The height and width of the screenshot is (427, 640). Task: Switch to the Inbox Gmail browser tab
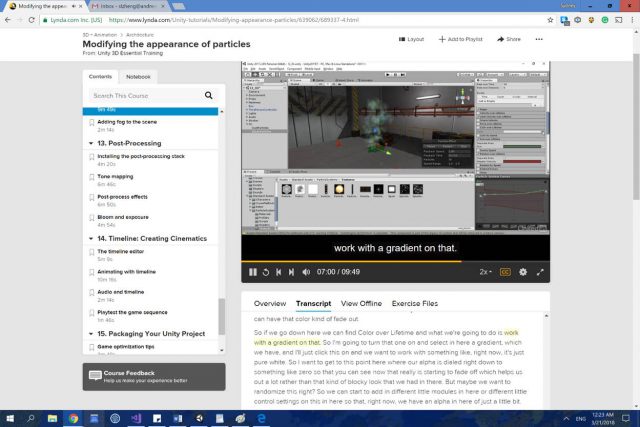point(127,6)
